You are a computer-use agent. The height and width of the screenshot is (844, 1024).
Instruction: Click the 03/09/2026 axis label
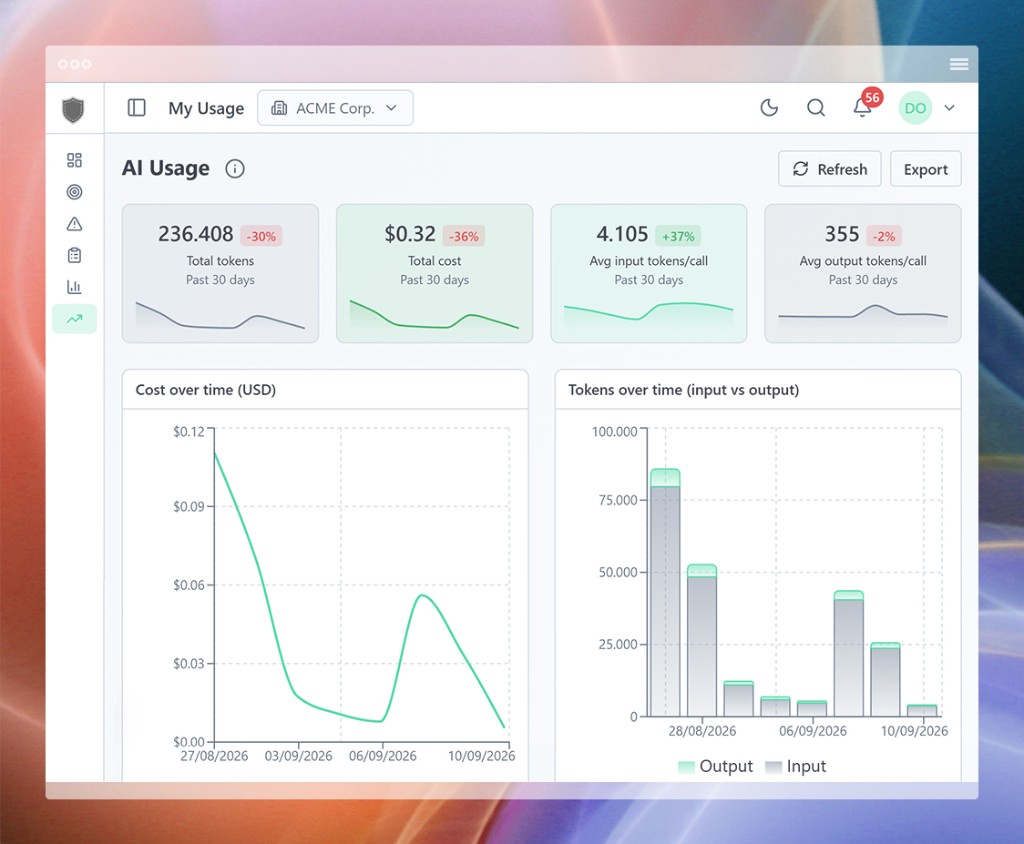click(298, 756)
